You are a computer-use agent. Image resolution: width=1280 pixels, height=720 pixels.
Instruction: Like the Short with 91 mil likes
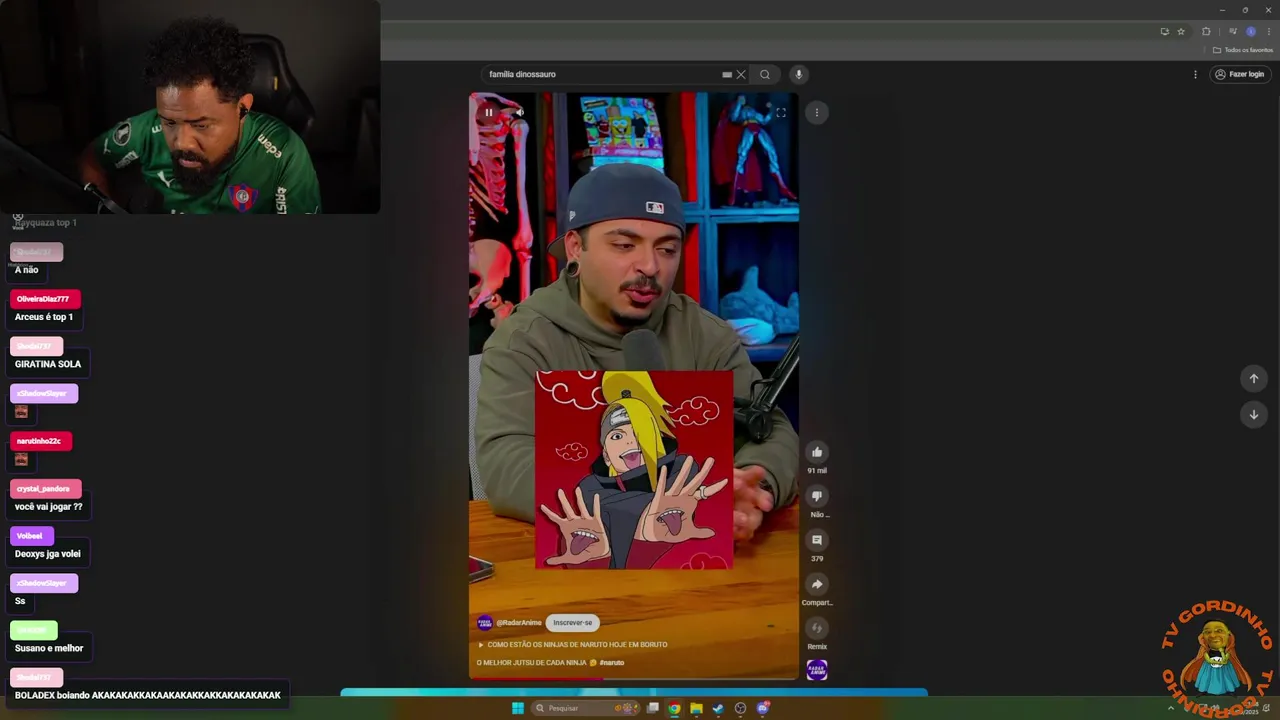point(817,452)
